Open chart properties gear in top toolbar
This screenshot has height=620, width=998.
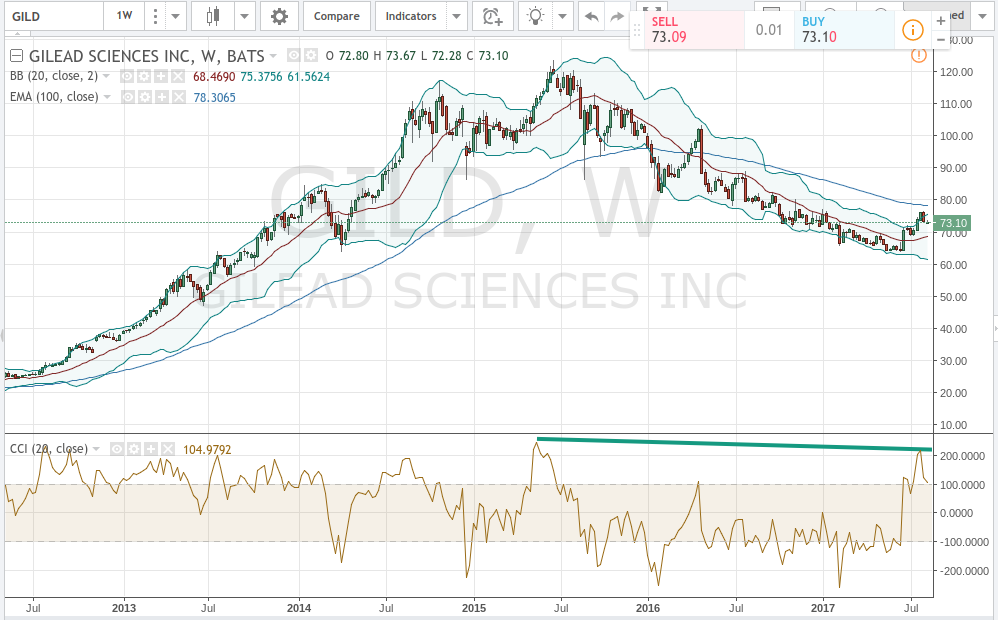pos(279,17)
